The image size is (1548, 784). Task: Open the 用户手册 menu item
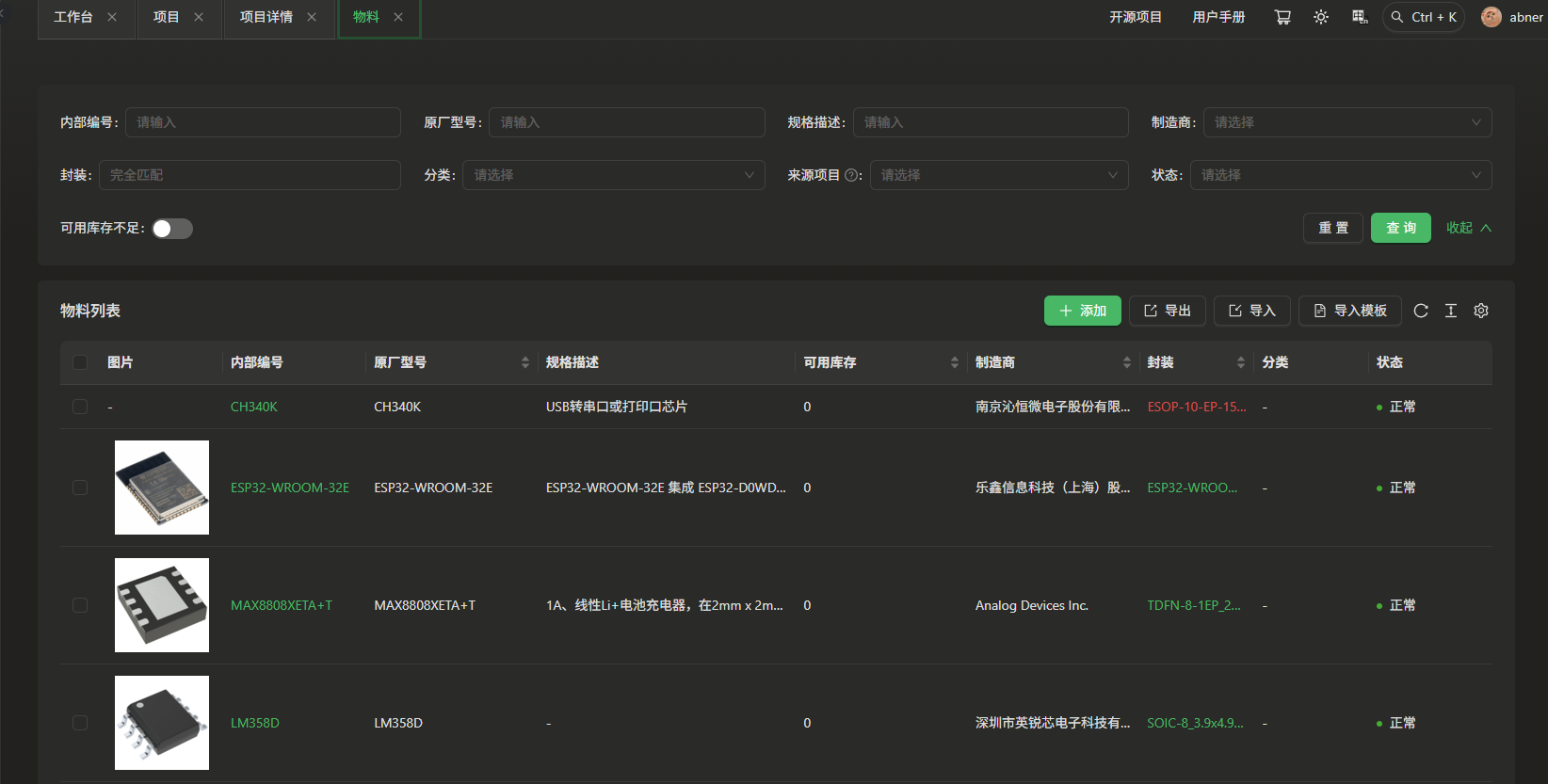pos(1218,17)
